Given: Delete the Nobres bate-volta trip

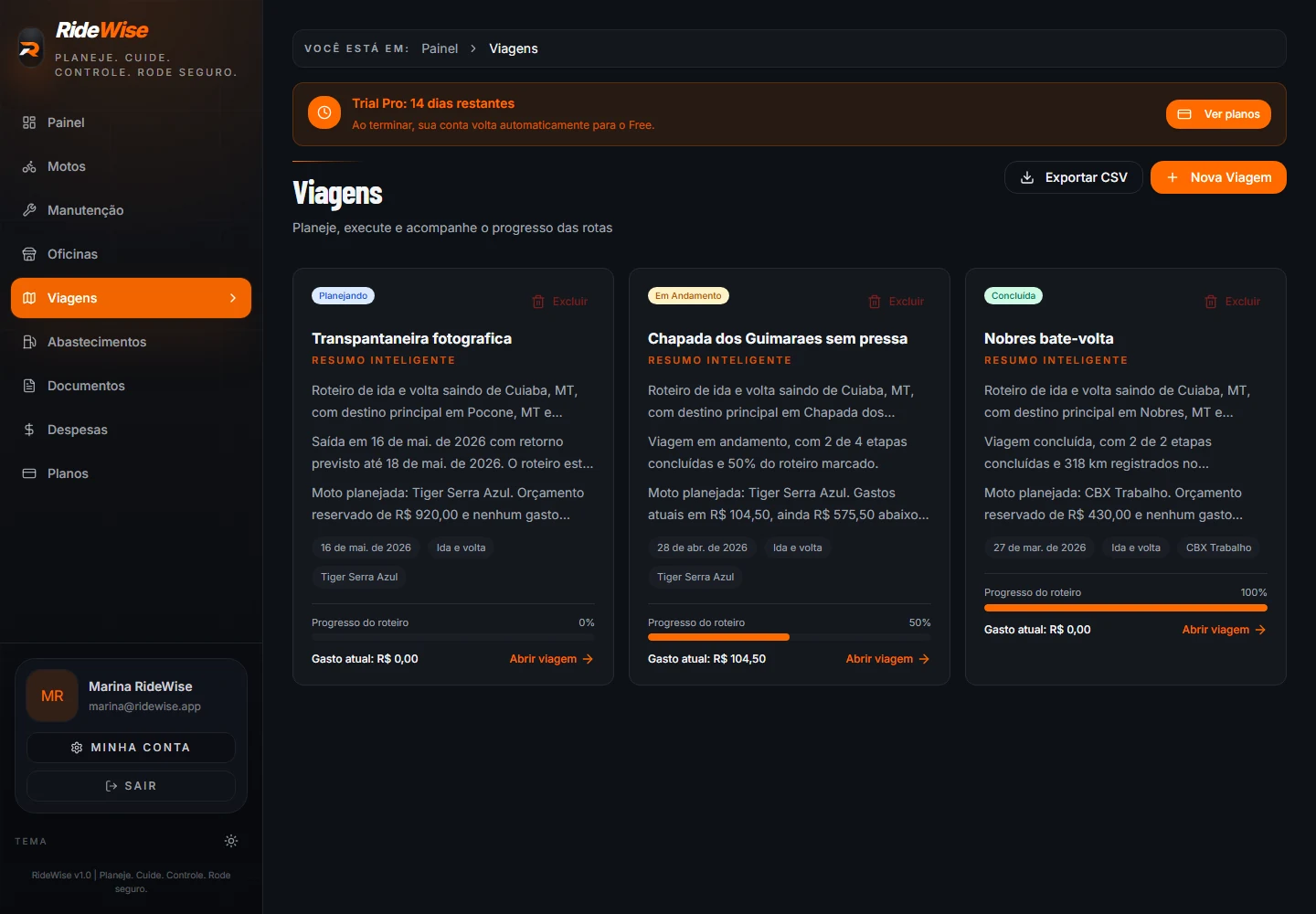Looking at the screenshot, I should click(x=1233, y=302).
